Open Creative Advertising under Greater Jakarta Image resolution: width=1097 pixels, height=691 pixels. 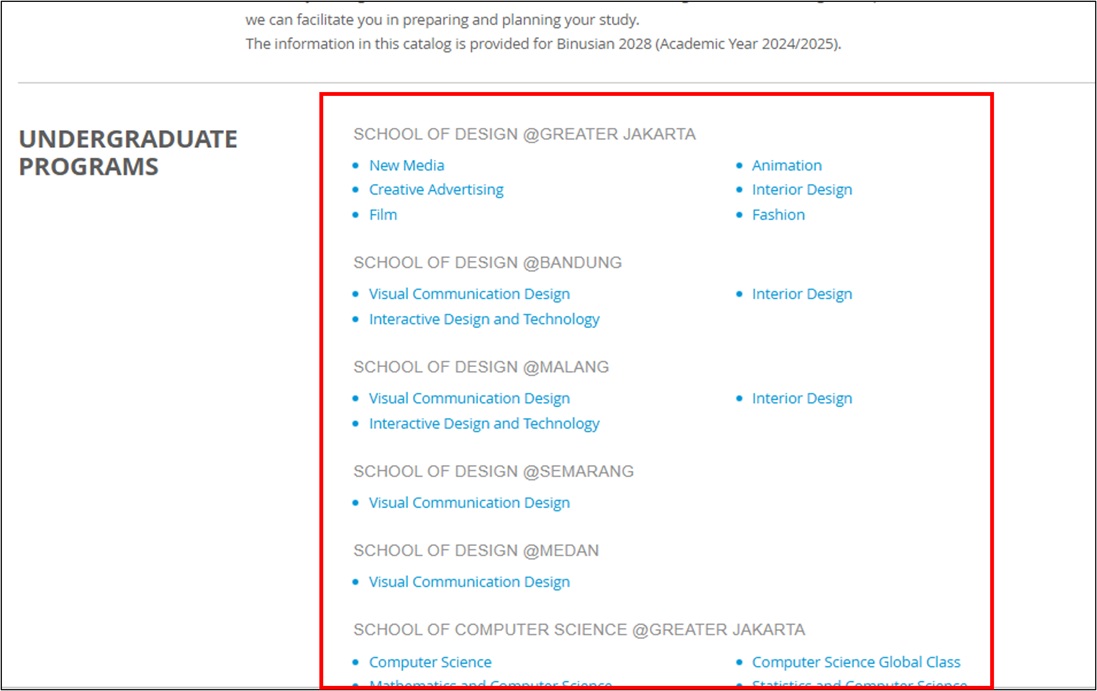436,190
